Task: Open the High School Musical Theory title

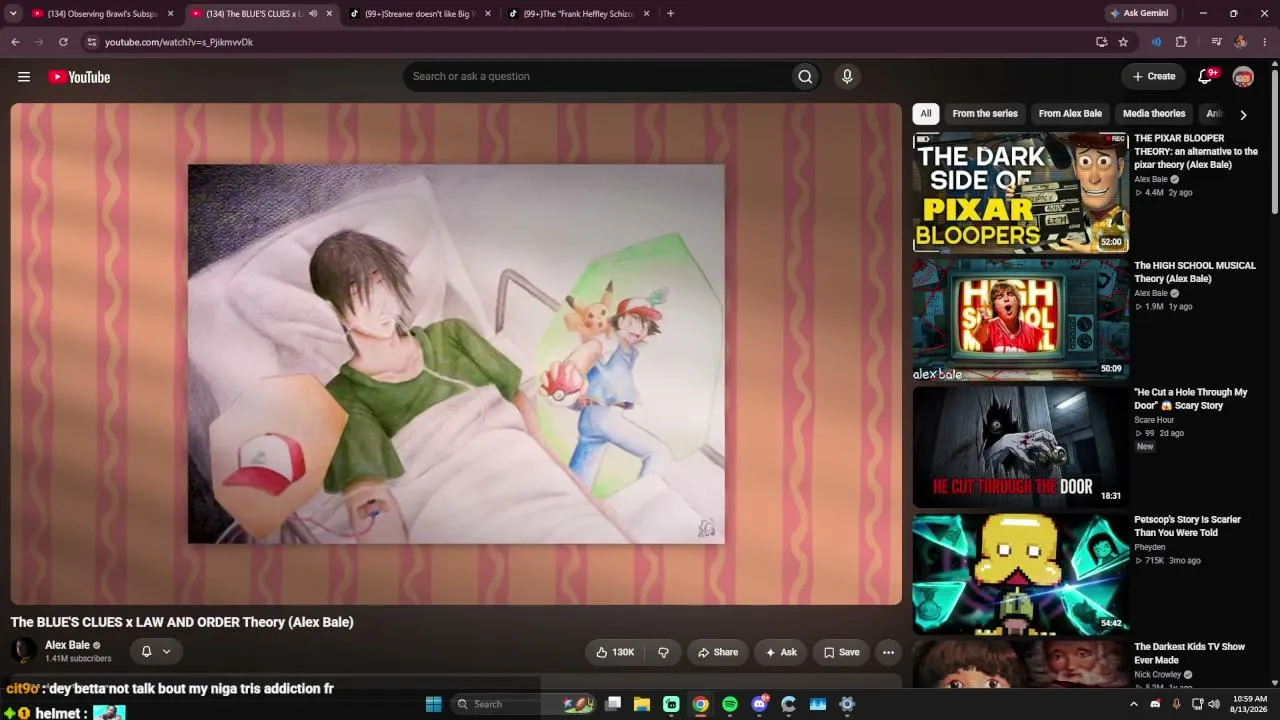Action: (1194, 272)
